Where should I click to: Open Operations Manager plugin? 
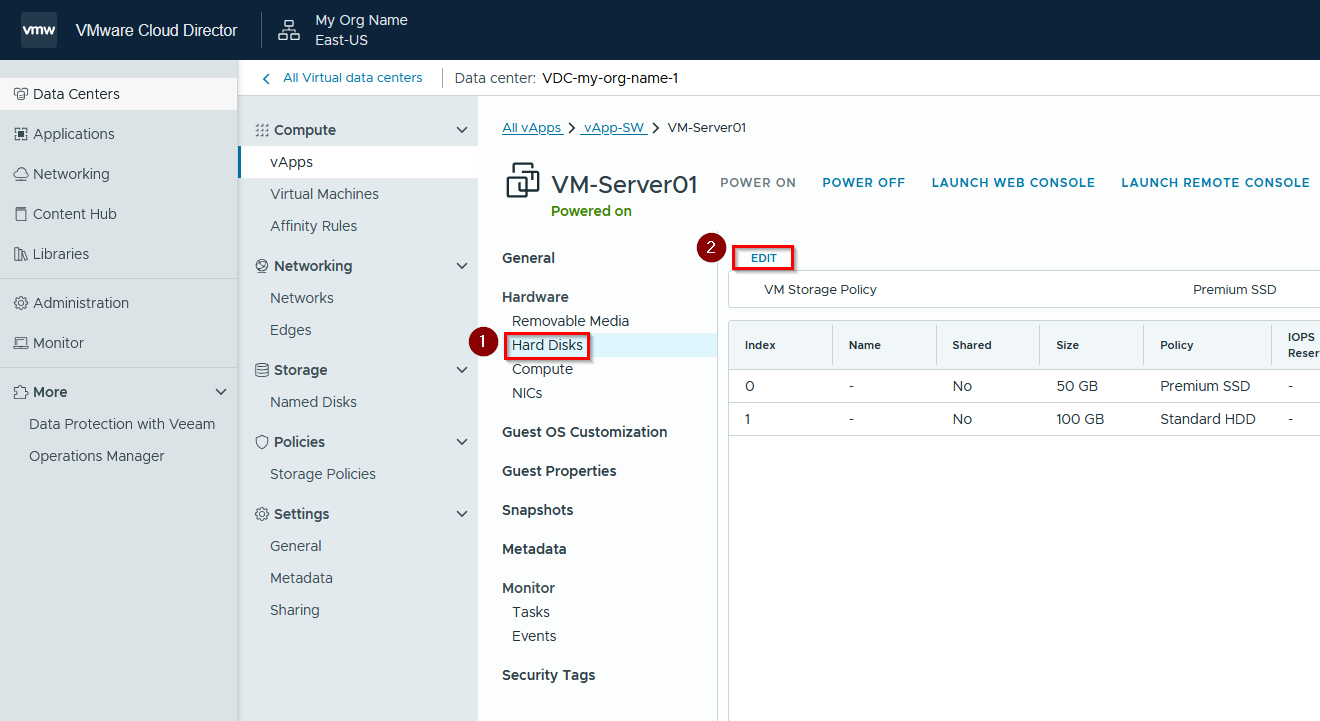(x=97, y=456)
